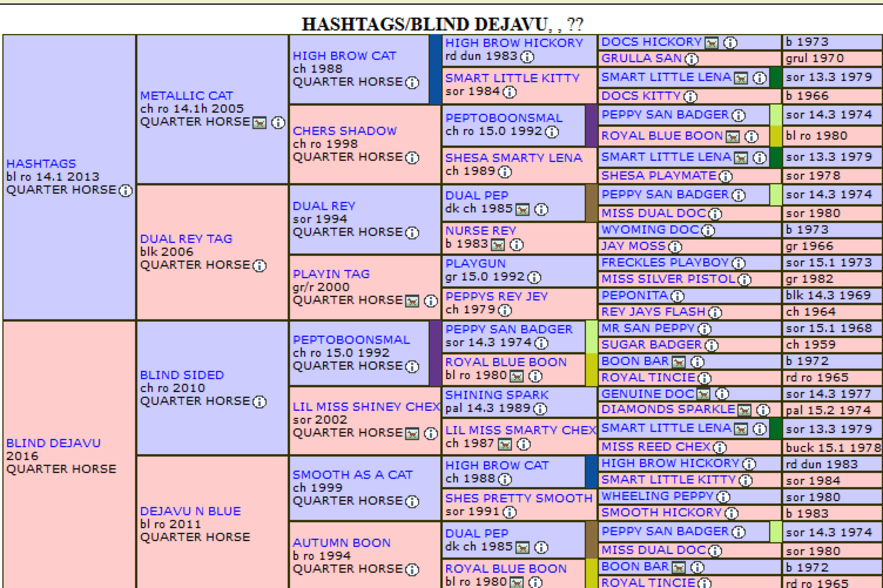Click the DOCS KITTY link
883x588 pixels.
(x=641, y=96)
